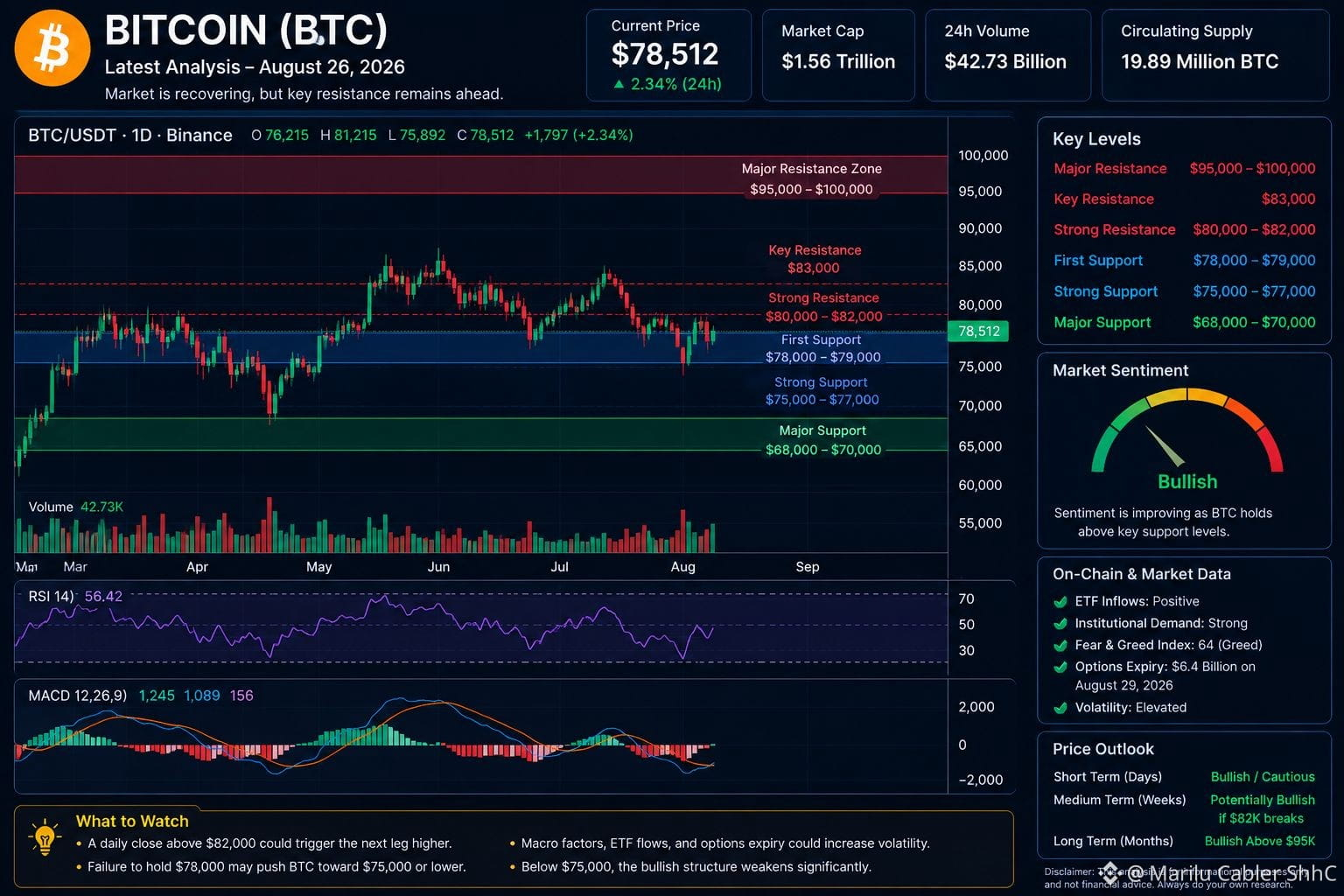Click the $42.73 Billion 24h Volume value
The image size is (1344, 896).
[x=1005, y=61]
